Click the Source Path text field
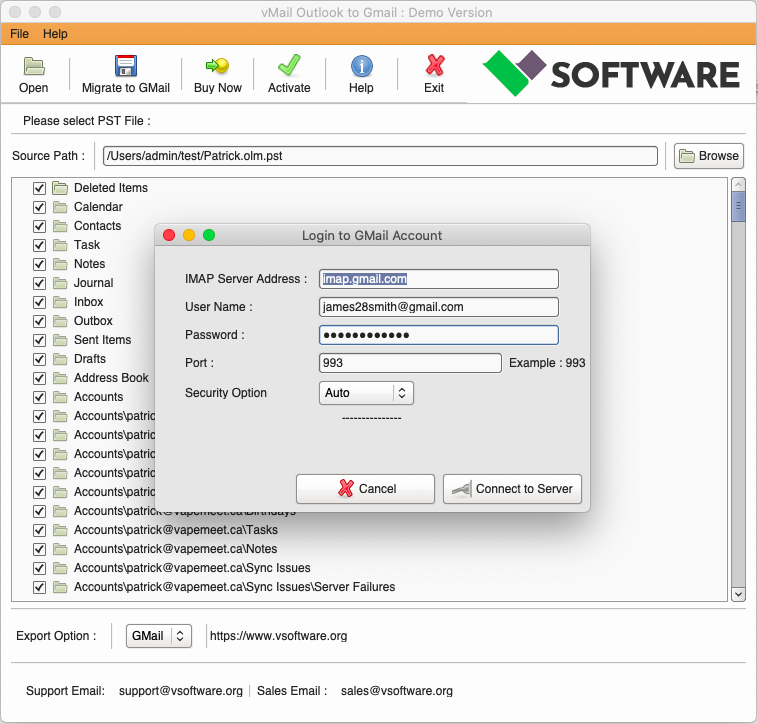 tap(380, 156)
